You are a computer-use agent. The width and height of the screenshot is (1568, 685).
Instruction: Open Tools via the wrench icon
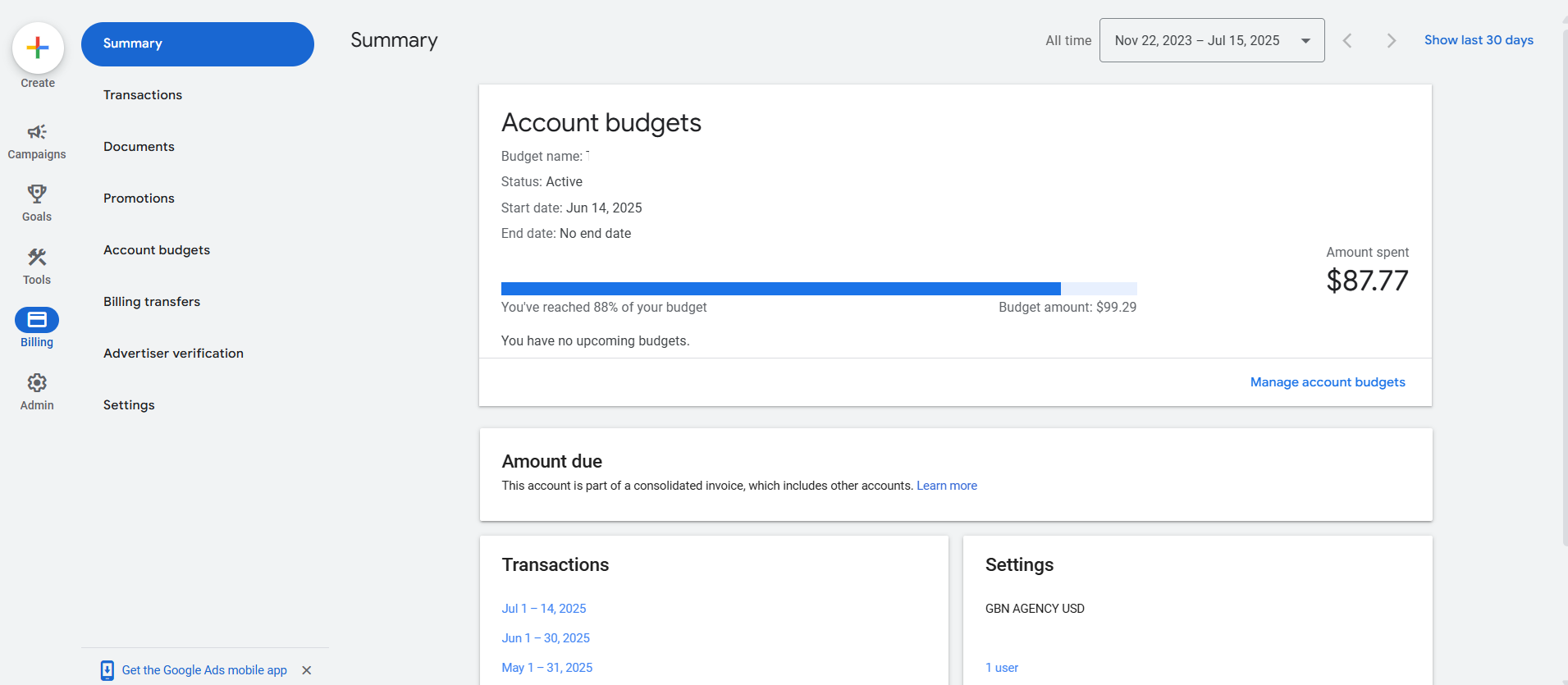coord(37,257)
